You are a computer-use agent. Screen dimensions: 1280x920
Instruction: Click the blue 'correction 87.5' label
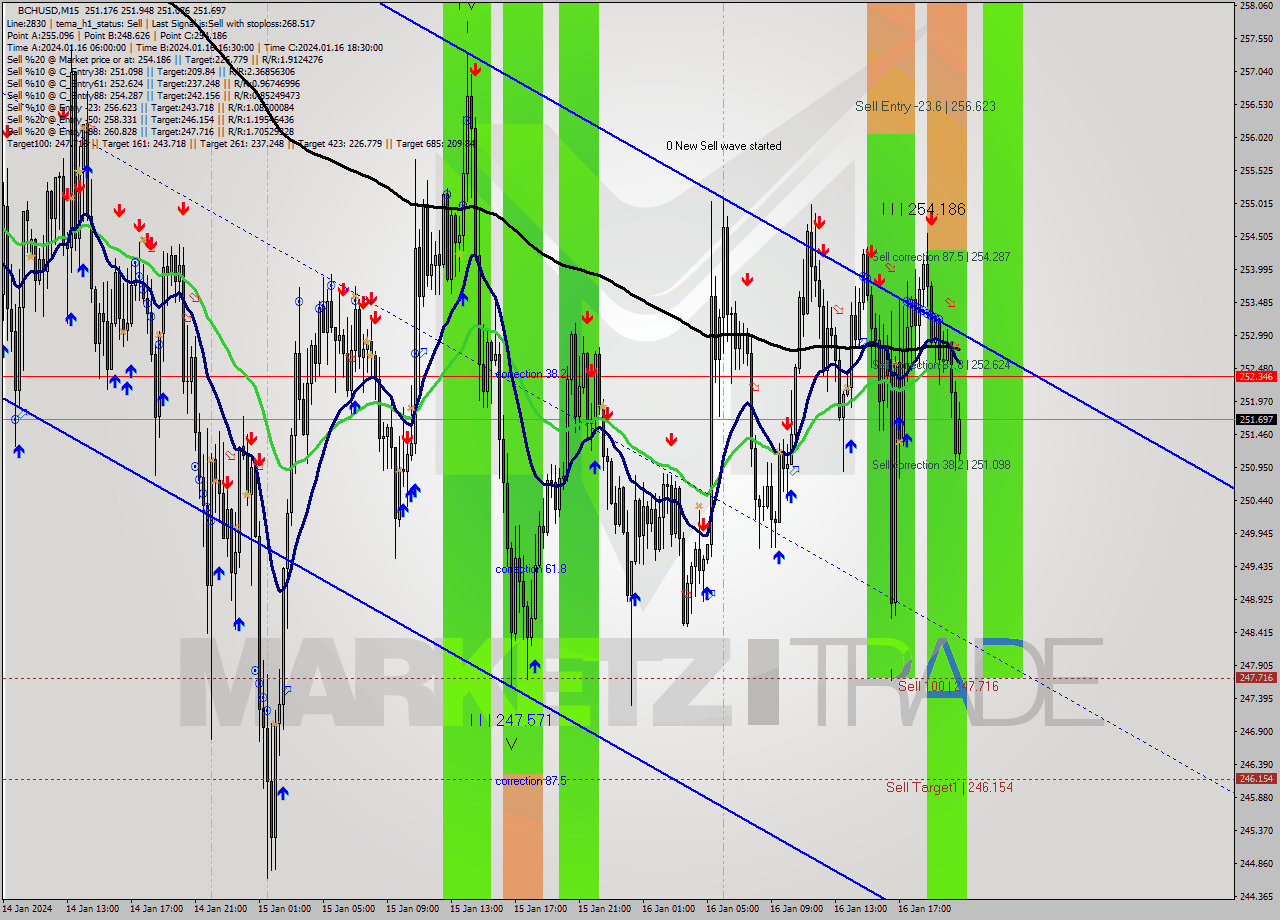(x=531, y=781)
